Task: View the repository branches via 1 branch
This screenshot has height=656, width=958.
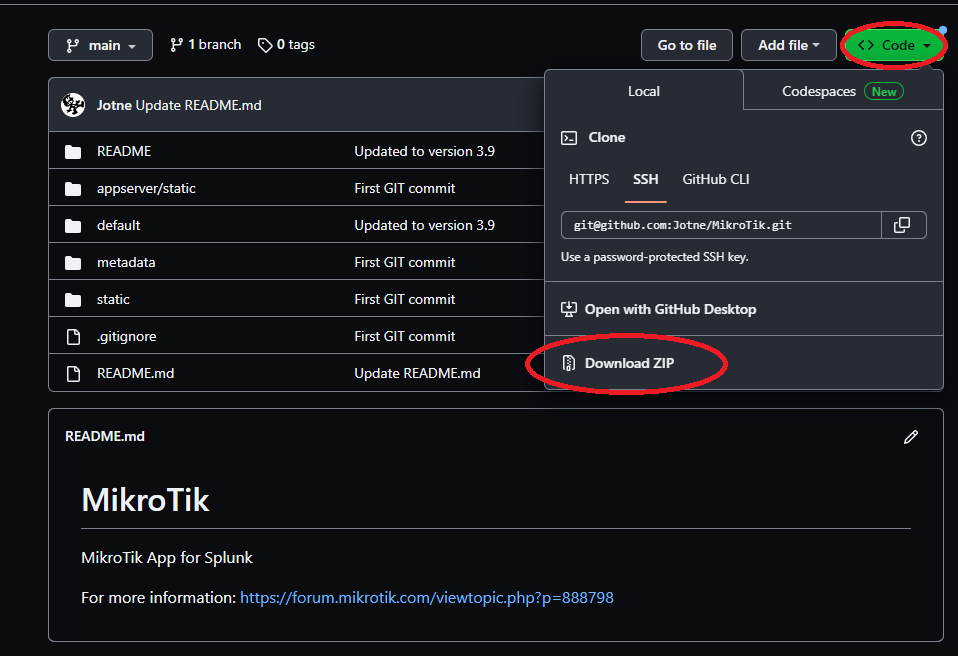Action: [204, 44]
